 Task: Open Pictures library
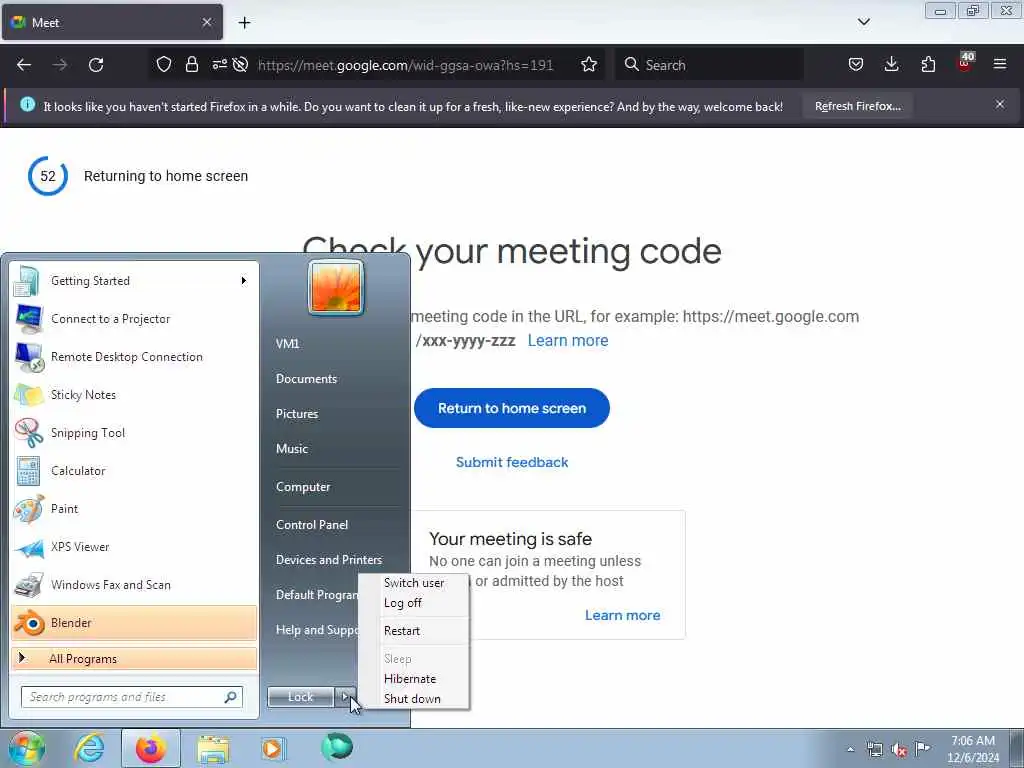point(296,414)
